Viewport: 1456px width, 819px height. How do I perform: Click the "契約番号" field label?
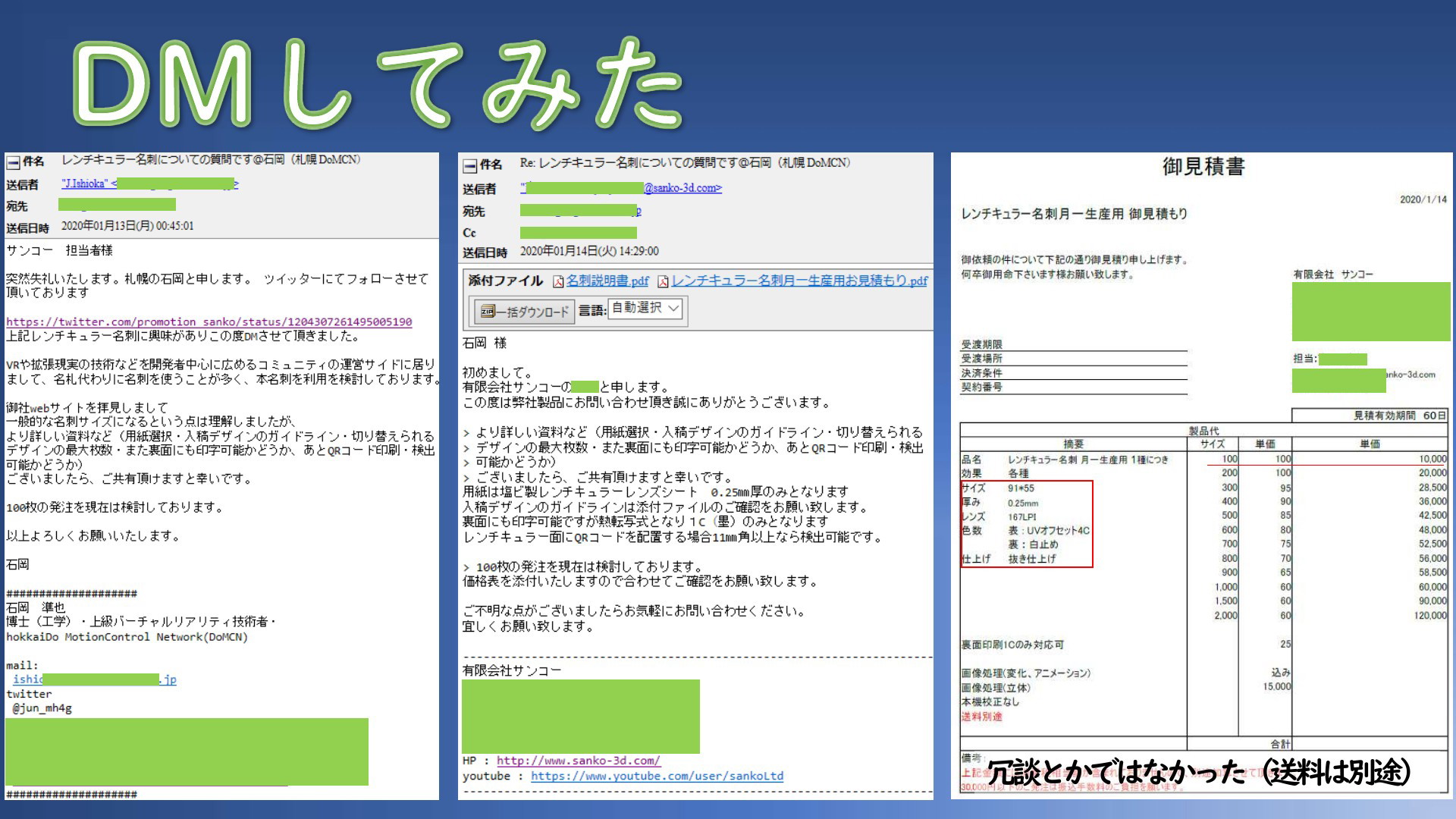(x=982, y=387)
